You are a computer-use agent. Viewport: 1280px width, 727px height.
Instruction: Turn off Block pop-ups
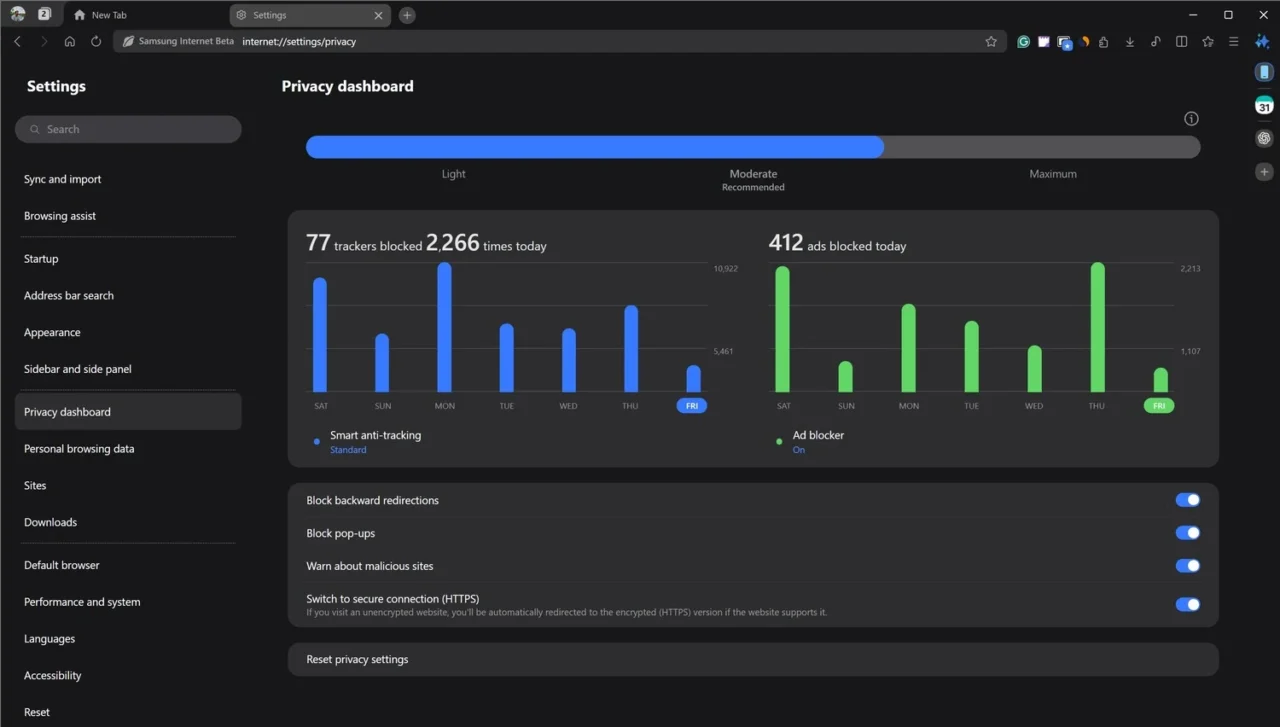tap(1187, 532)
